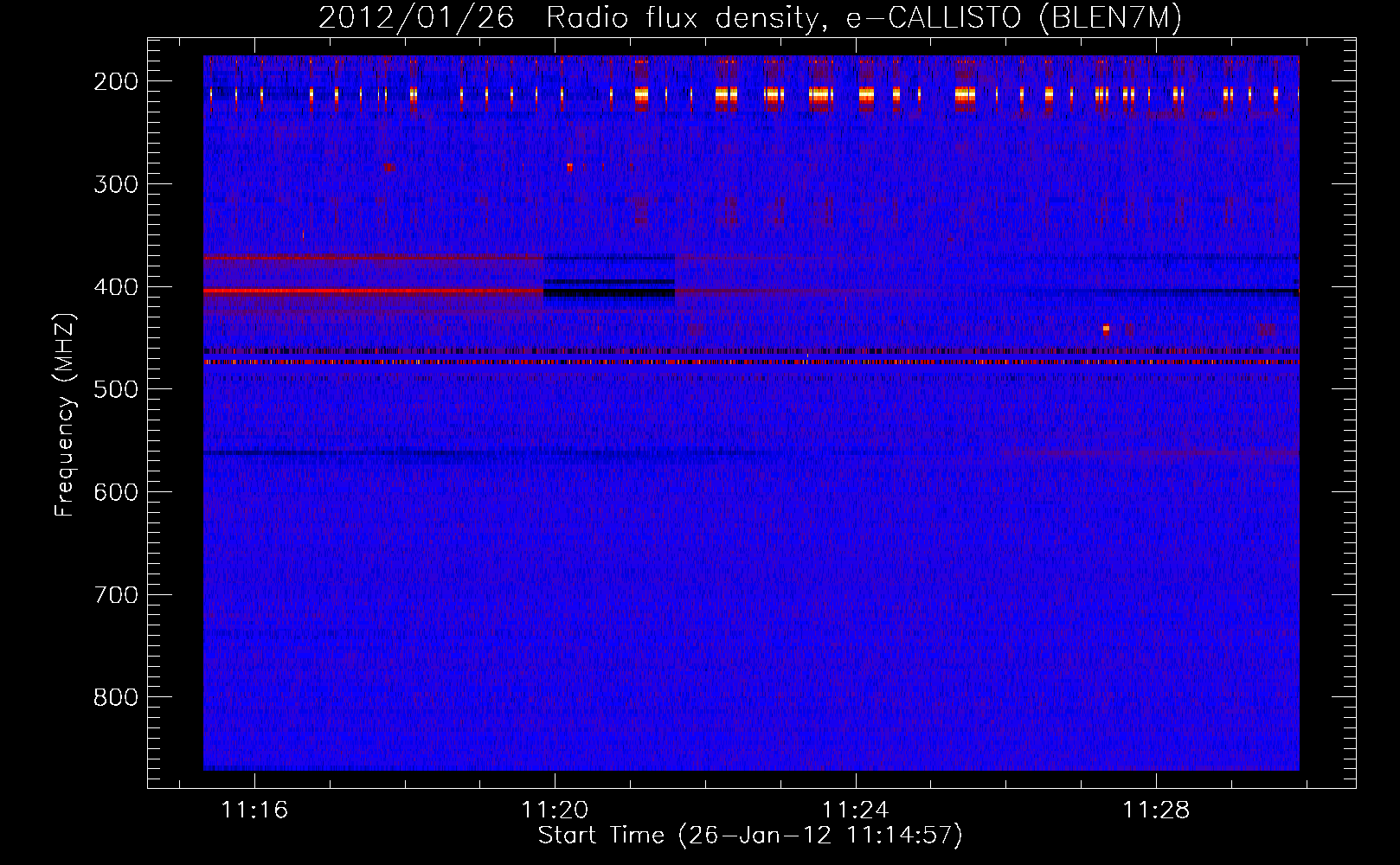This screenshot has height=865, width=1400.
Task: Click the small red burst spot near 440 MHz at 11:27
Action: pos(1106,329)
